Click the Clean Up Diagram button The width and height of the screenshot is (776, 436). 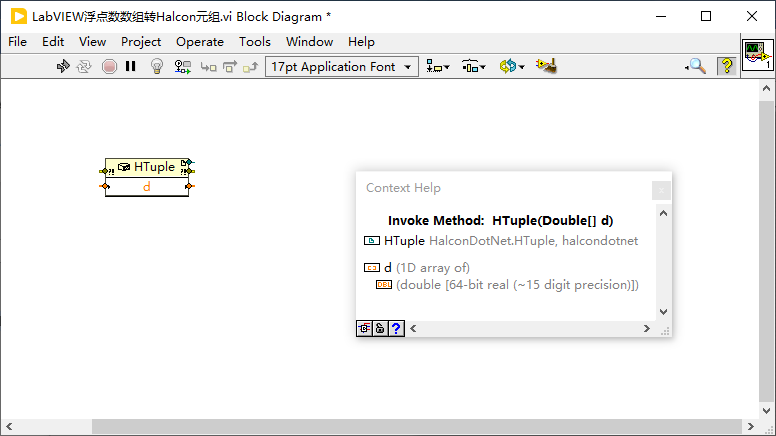[x=546, y=66]
